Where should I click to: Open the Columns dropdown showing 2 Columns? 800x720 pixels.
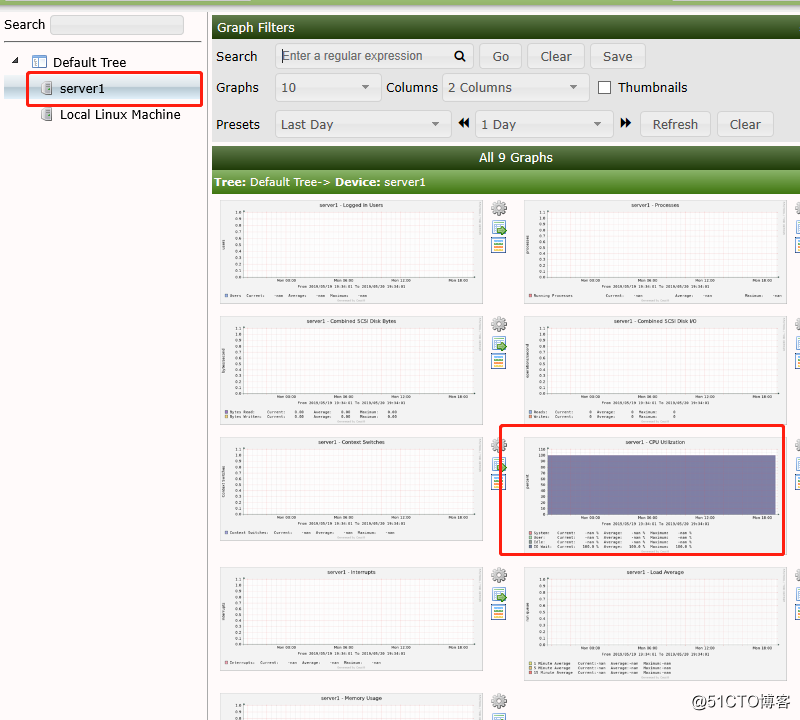point(515,88)
